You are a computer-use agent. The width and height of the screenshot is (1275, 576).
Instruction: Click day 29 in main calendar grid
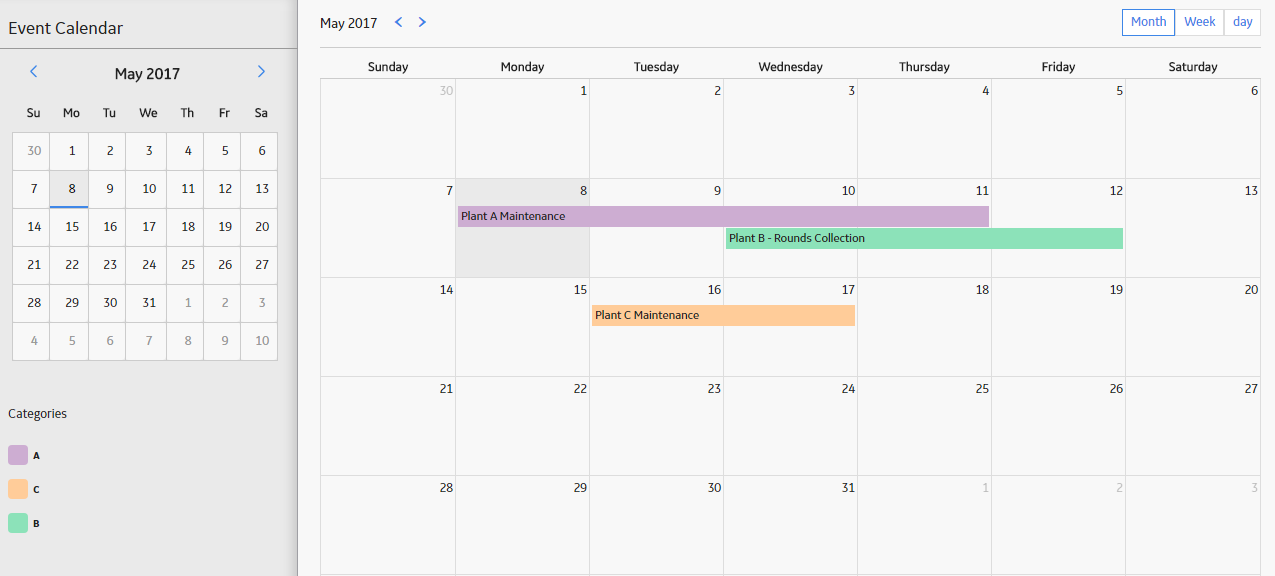click(x=522, y=525)
